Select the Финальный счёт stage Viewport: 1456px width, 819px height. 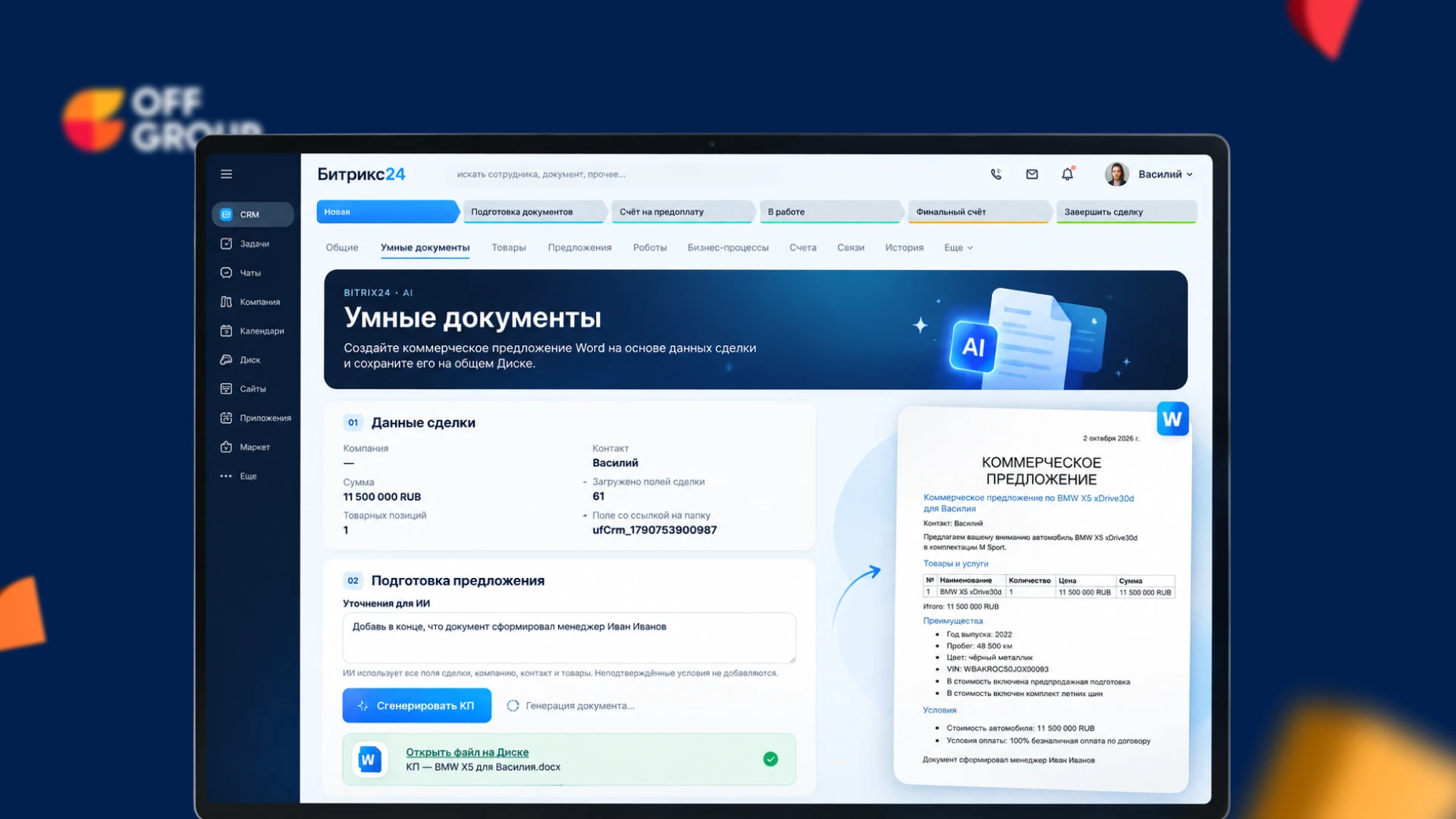coord(980,212)
